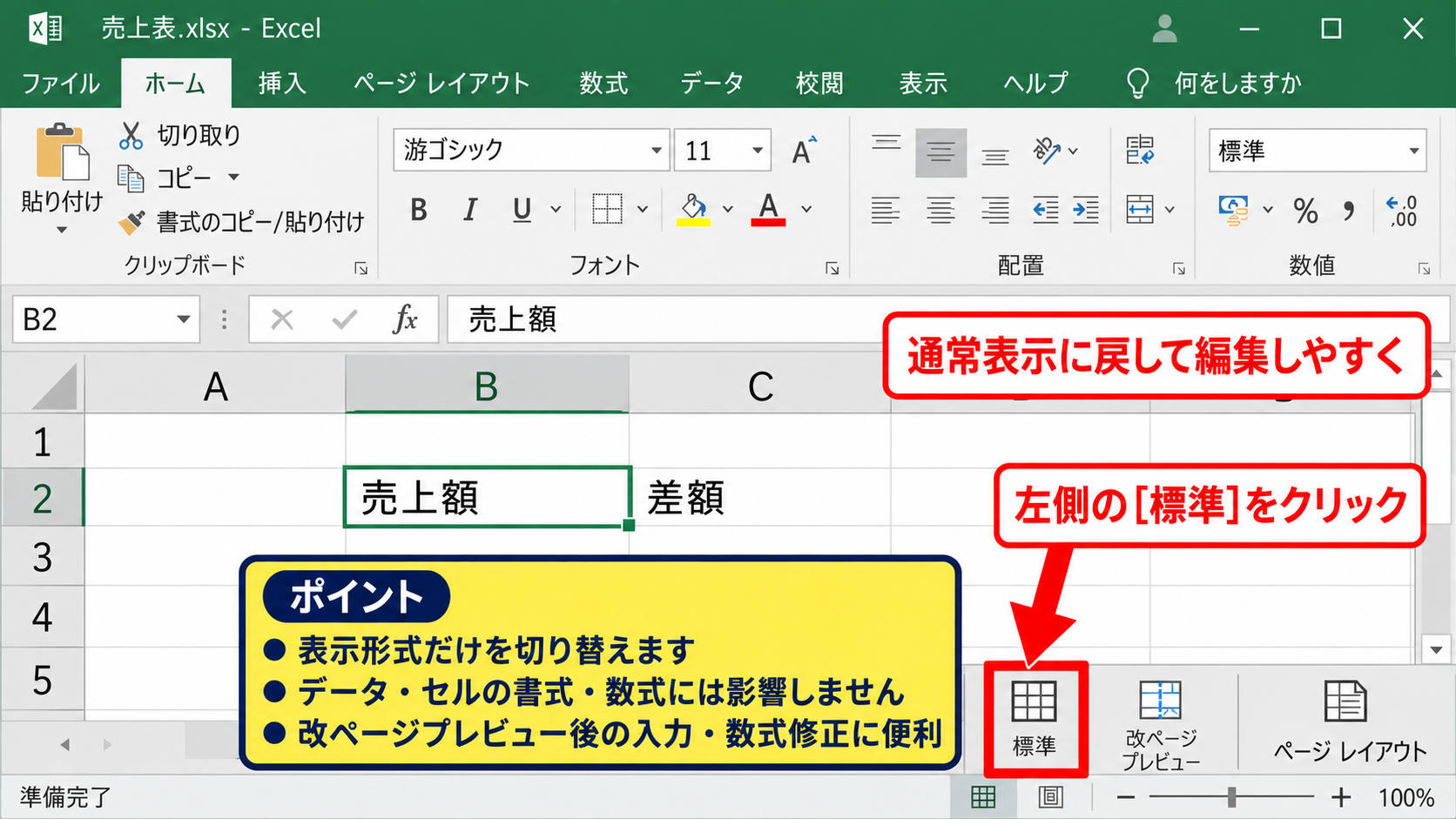
Task: Click the bottom align icon
Action: point(995,158)
